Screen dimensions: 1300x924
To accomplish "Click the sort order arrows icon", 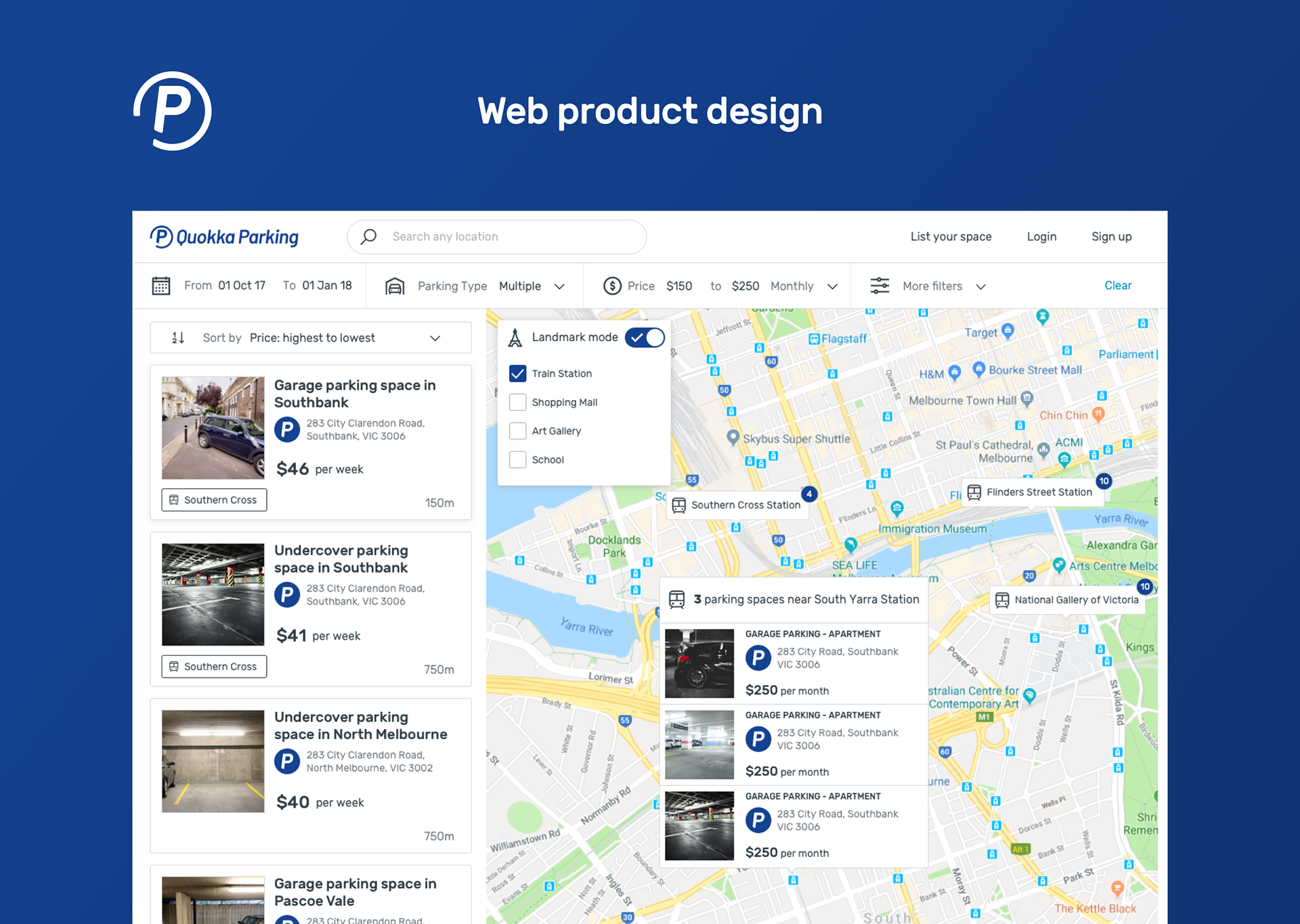I will (x=178, y=338).
